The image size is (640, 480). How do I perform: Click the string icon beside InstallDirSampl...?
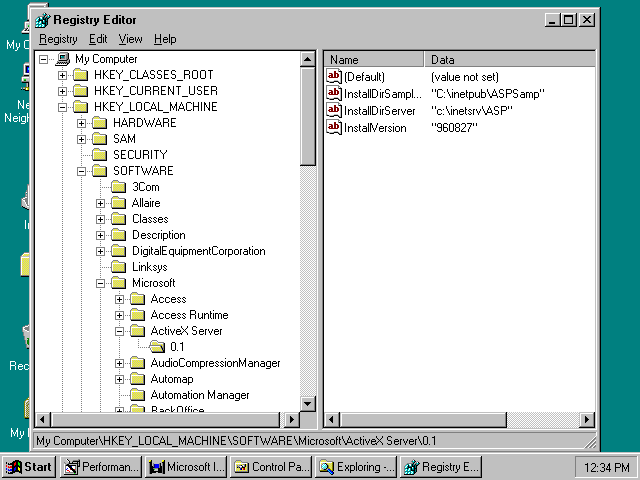pos(334,93)
